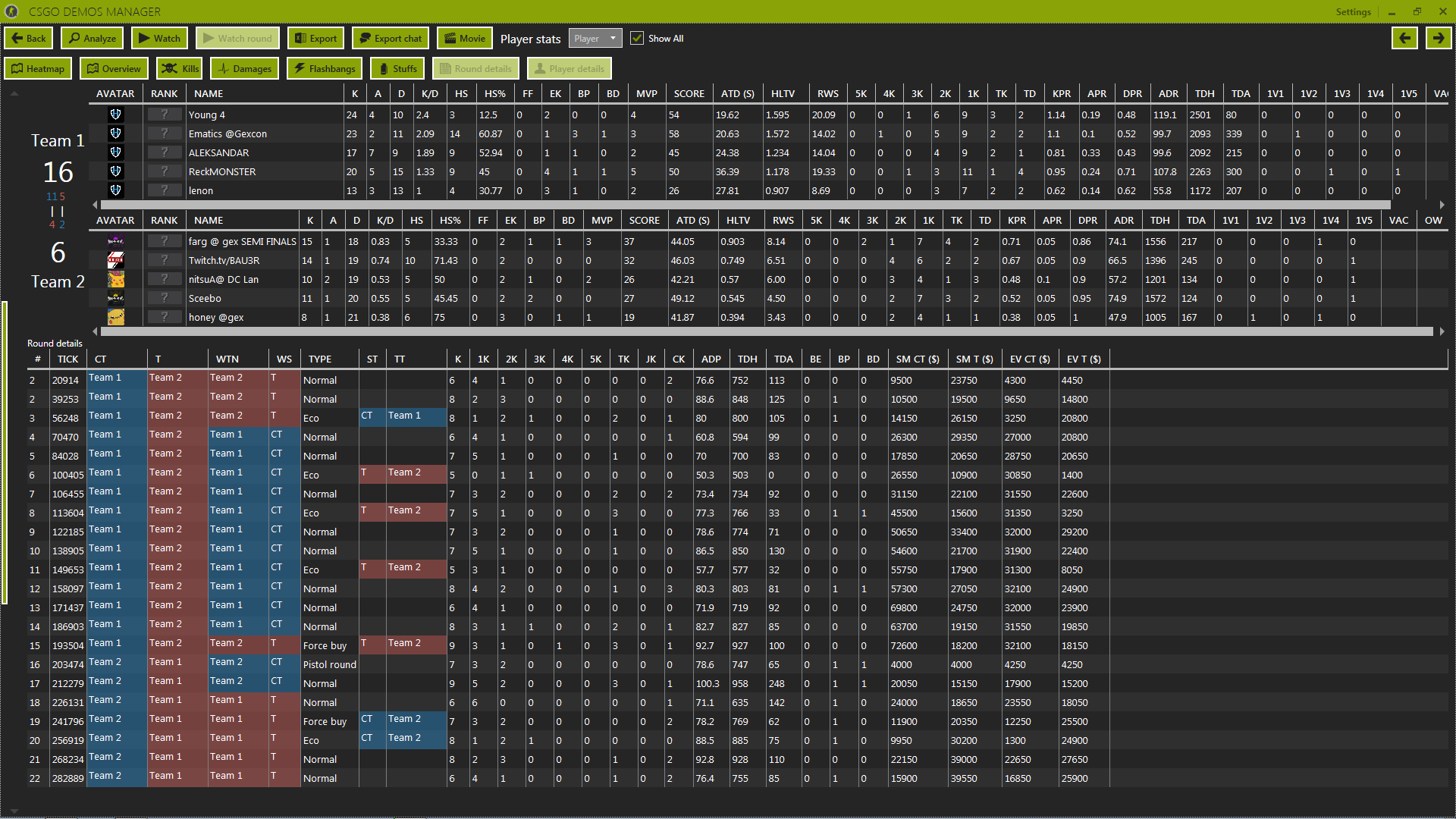Click Team 2 score 6
Viewport: 1456px width, 819px height.
pyautogui.click(x=58, y=253)
